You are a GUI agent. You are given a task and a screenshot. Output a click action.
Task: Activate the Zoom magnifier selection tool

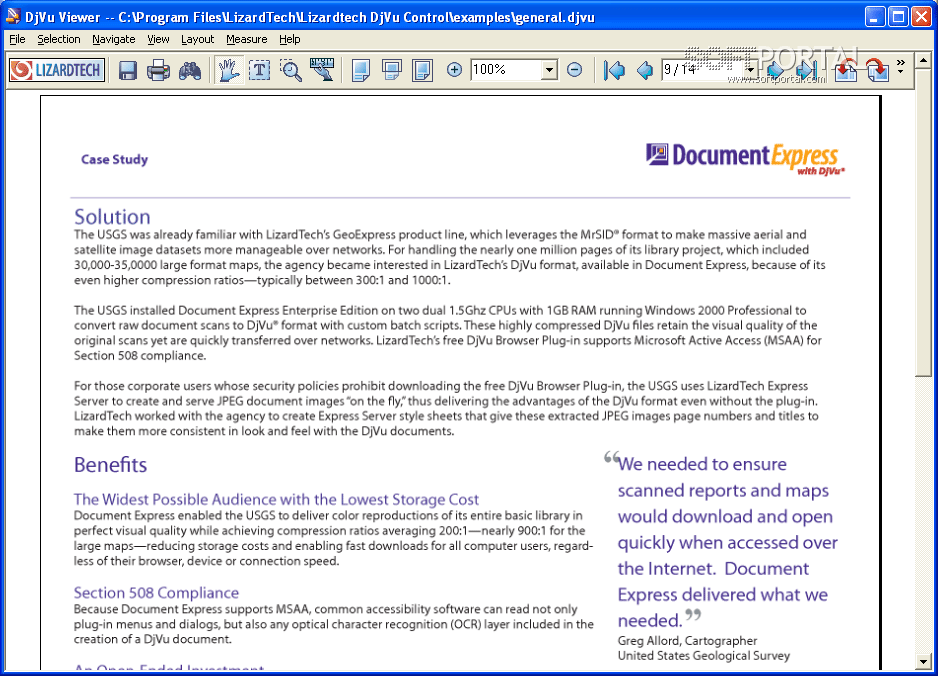pyautogui.click(x=291, y=71)
